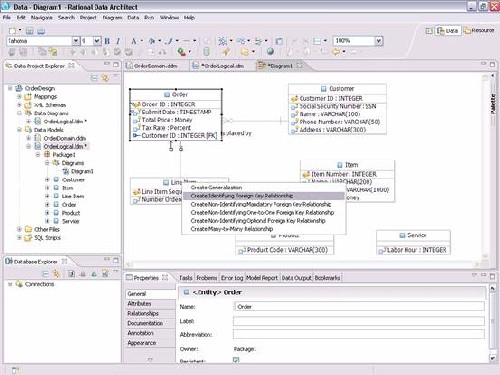Open the font size dropdown

(97, 41)
